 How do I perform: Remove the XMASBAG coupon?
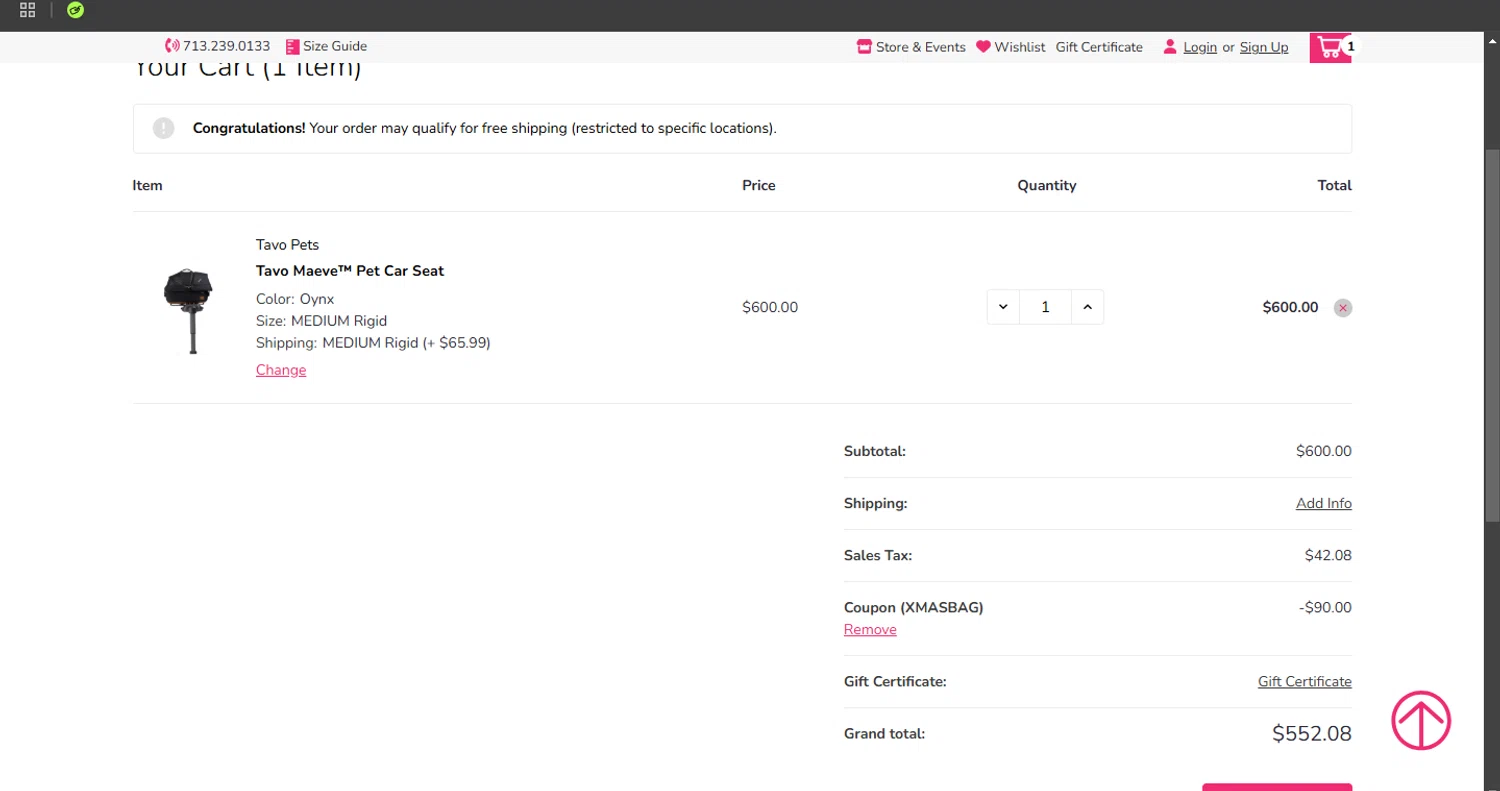pyautogui.click(x=870, y=630)
